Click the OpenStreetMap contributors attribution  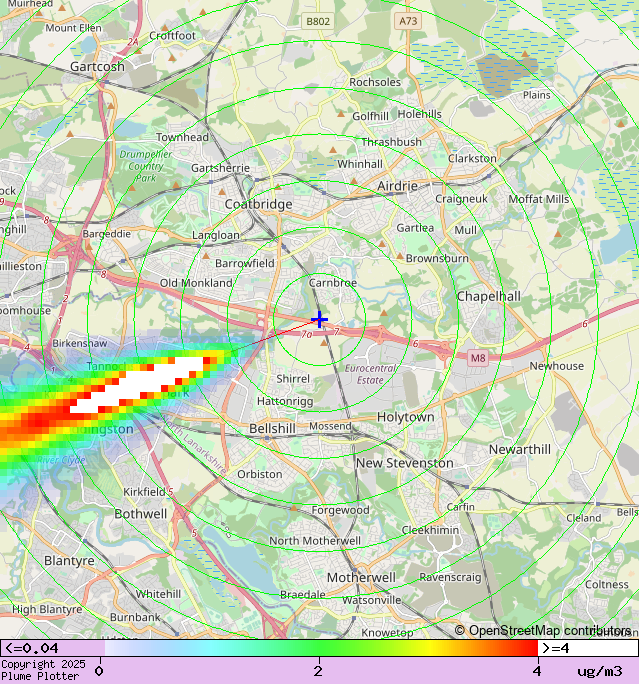[x=543, y=630]
